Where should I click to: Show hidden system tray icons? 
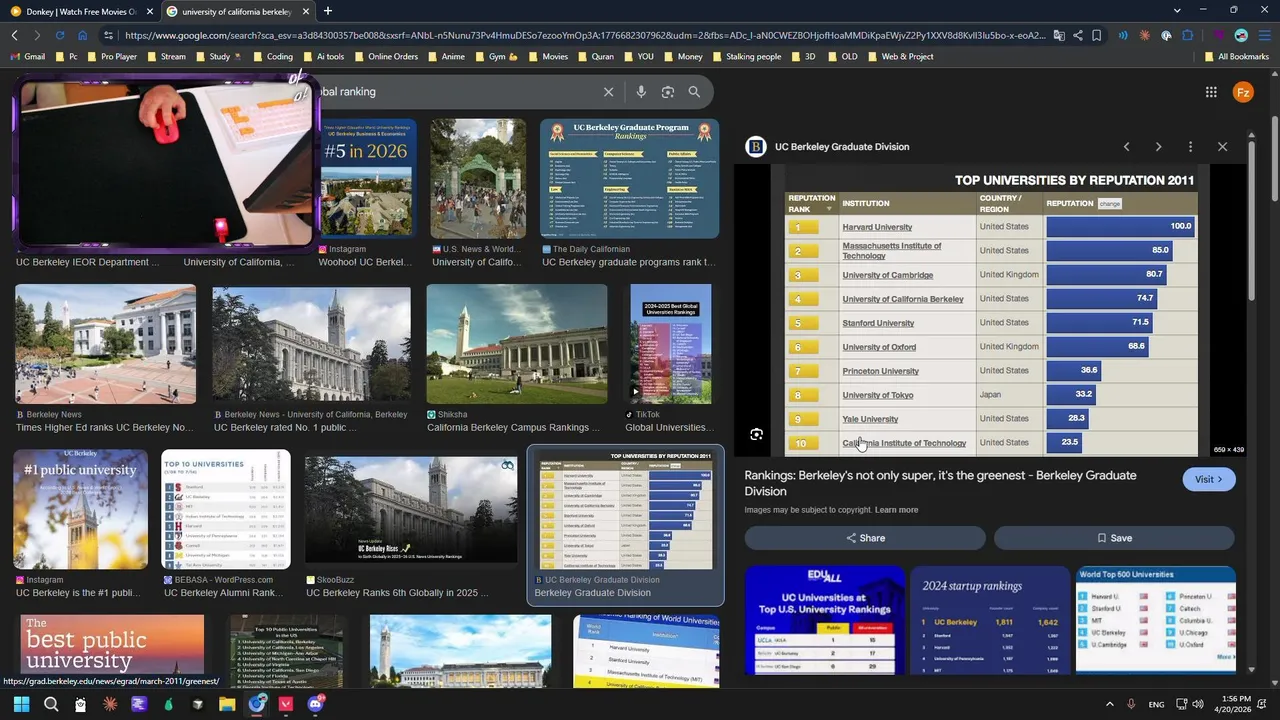(1109, 704)
